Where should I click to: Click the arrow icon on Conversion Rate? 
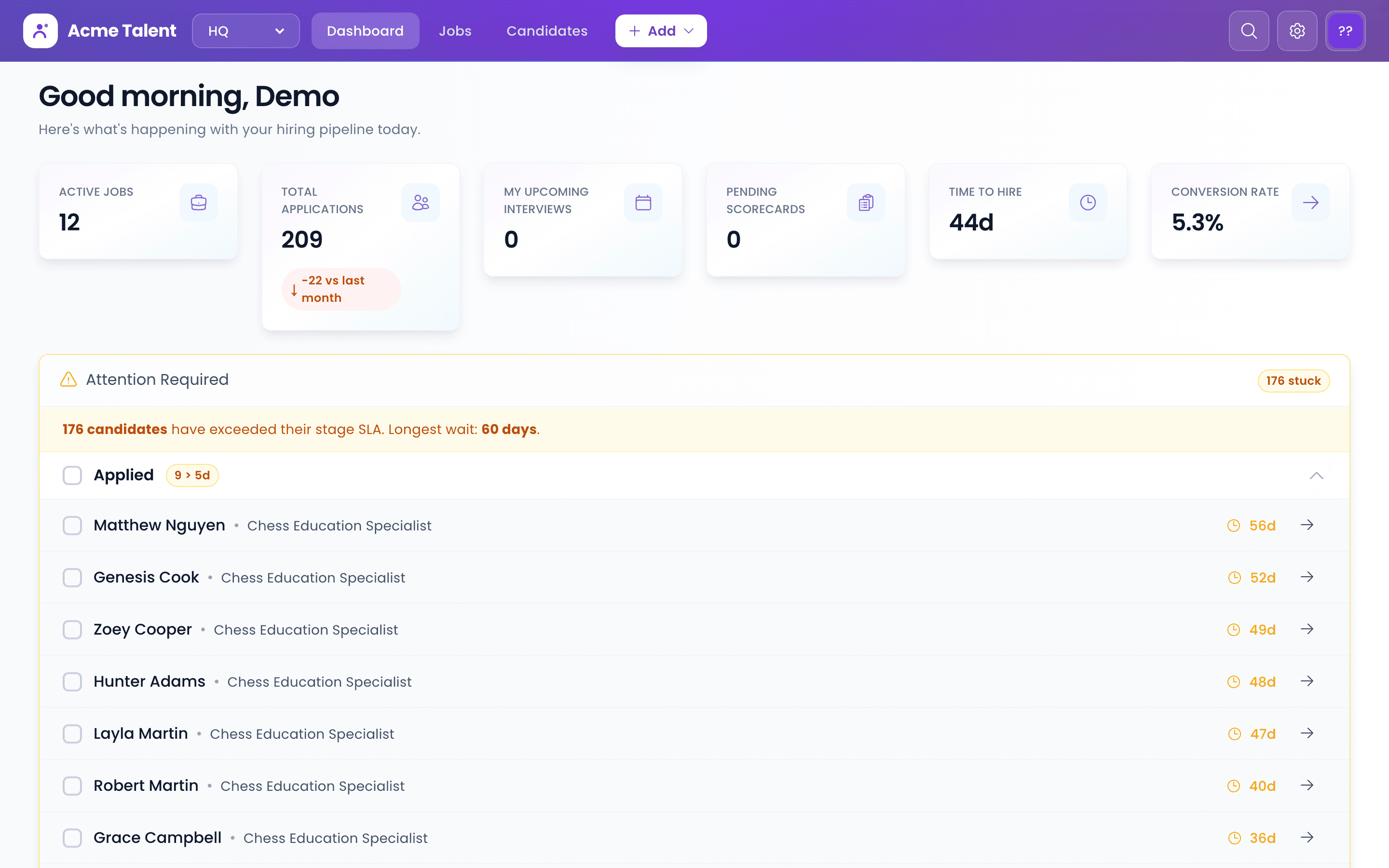click(1311, 203)
